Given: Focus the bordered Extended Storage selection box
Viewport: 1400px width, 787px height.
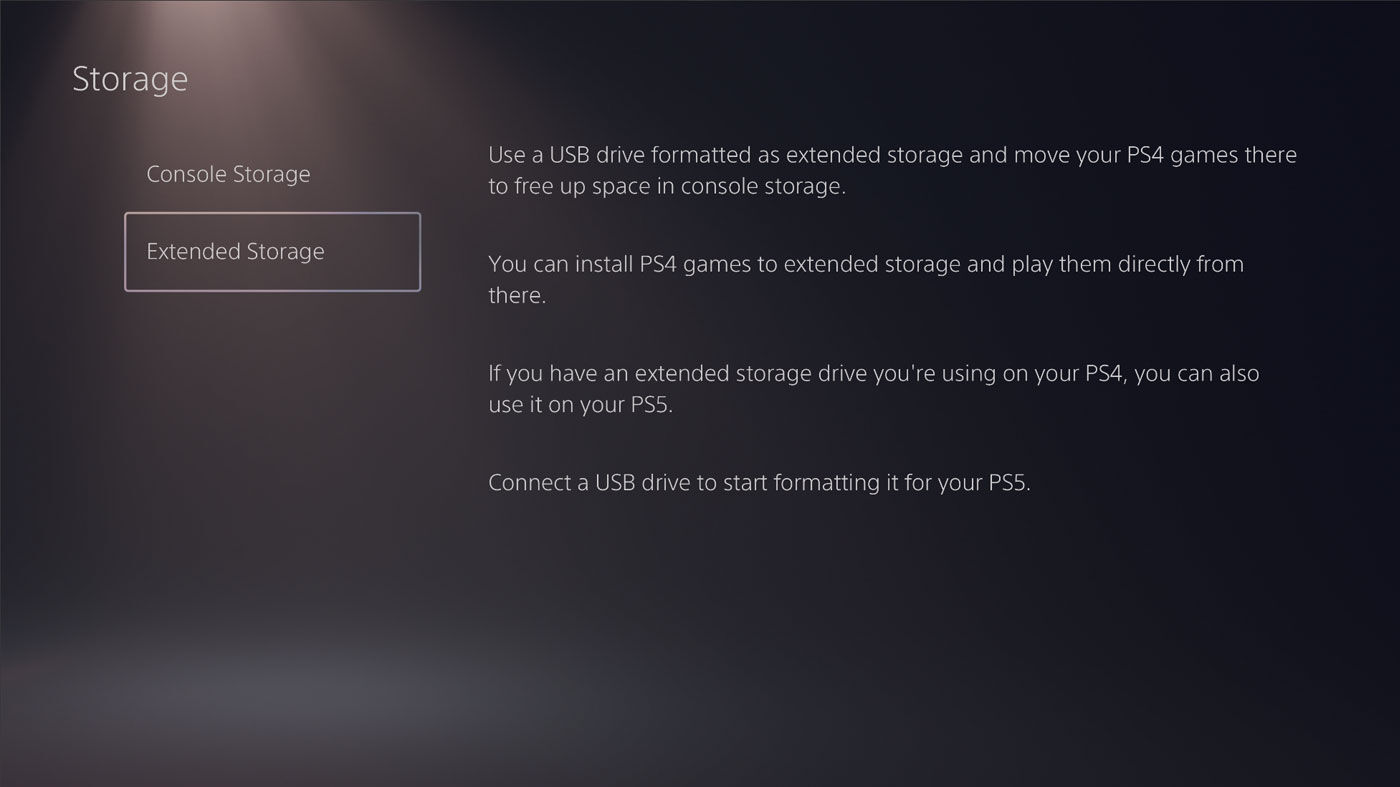Looking at the screenshot, I should [272, 252].
